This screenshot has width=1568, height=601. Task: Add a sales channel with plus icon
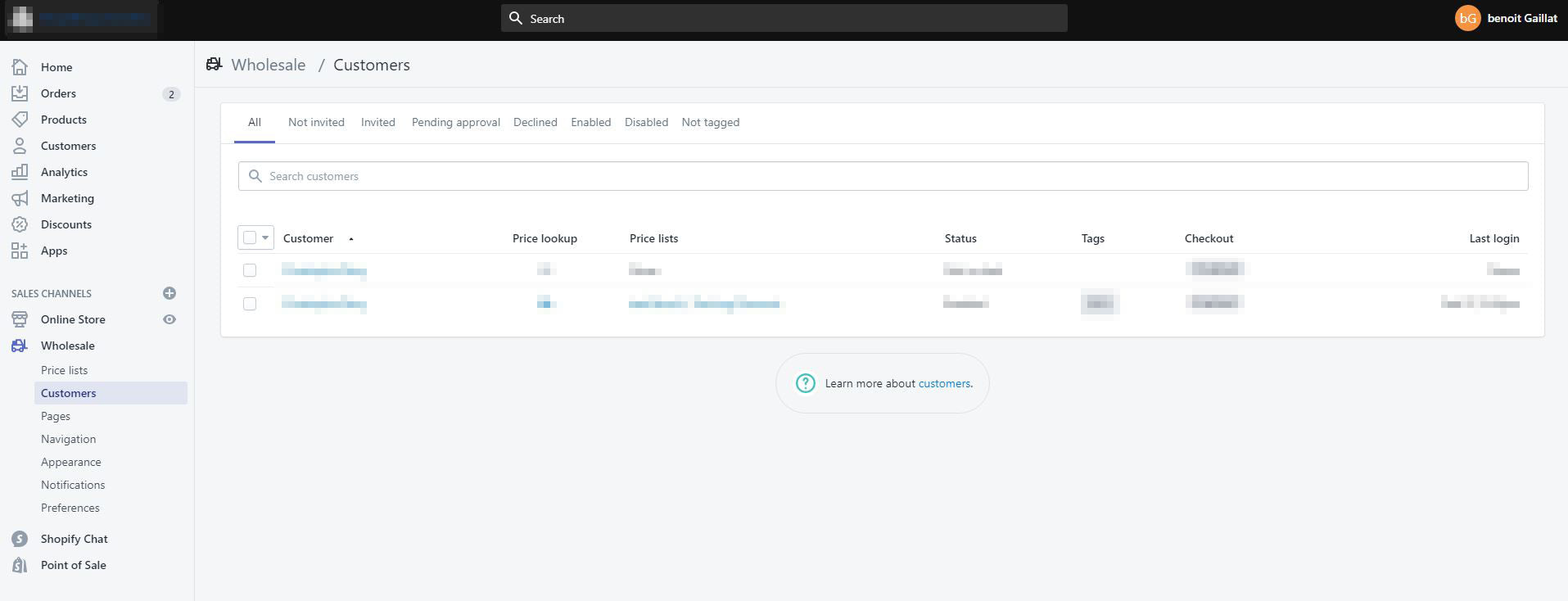pos(169,293)
